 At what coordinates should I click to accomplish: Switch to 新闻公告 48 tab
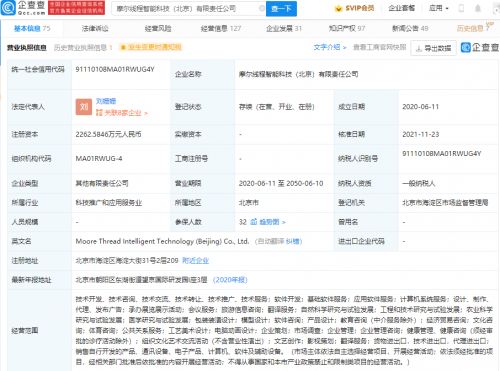pyautogui.click(x=410, y=29)
